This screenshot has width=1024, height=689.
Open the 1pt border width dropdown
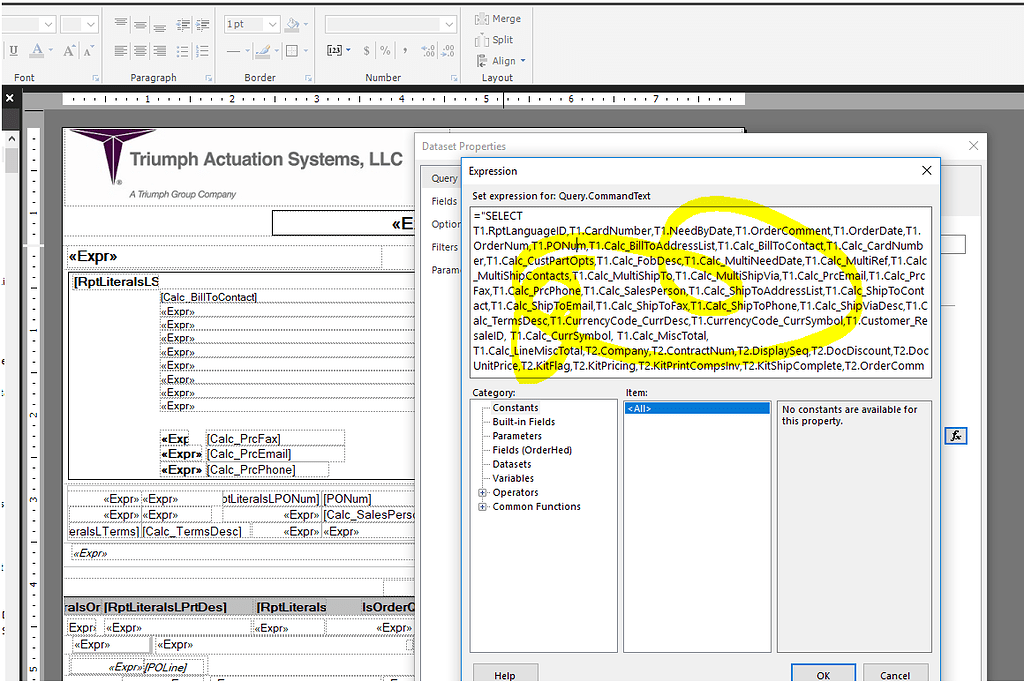(x=273, y=23)
